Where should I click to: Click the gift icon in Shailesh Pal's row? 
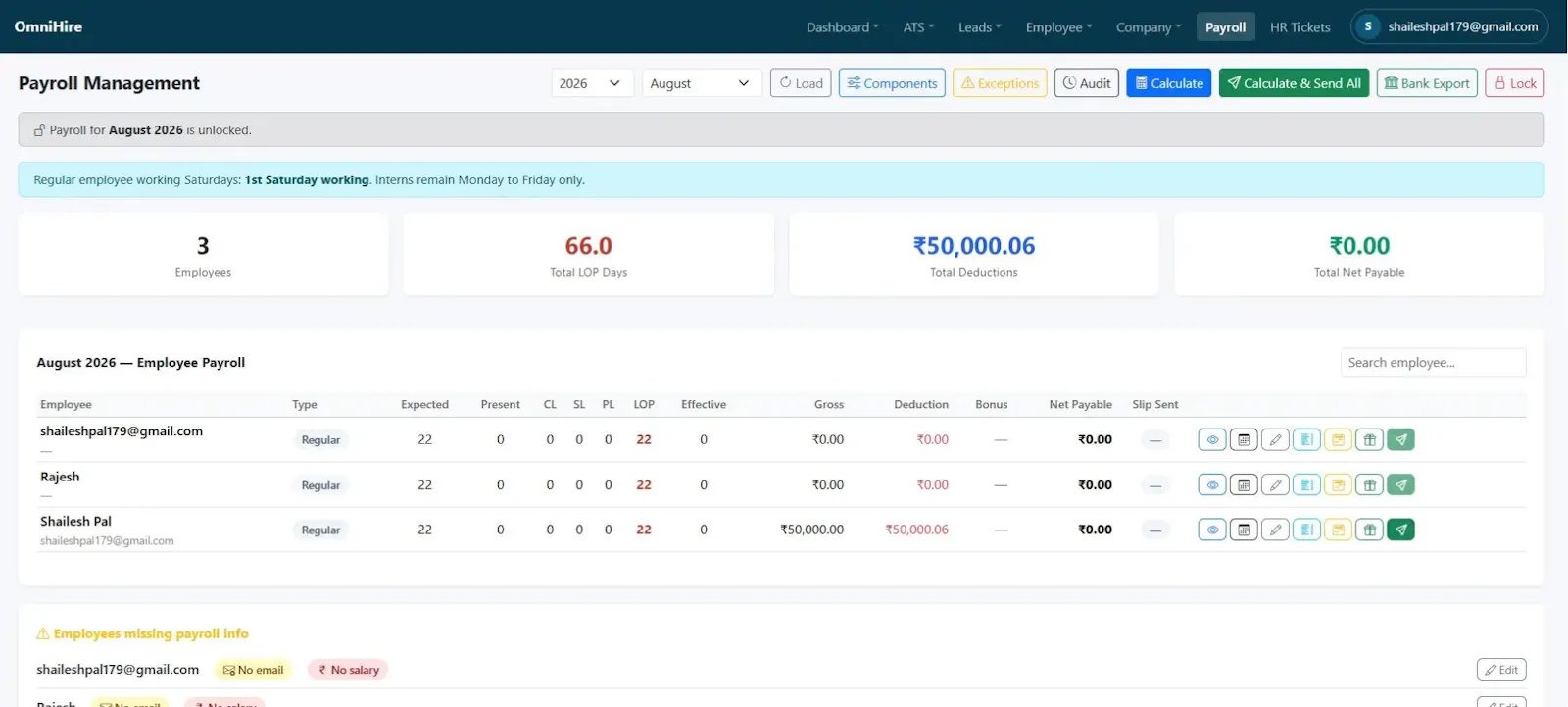click(x=1370, y=530)
